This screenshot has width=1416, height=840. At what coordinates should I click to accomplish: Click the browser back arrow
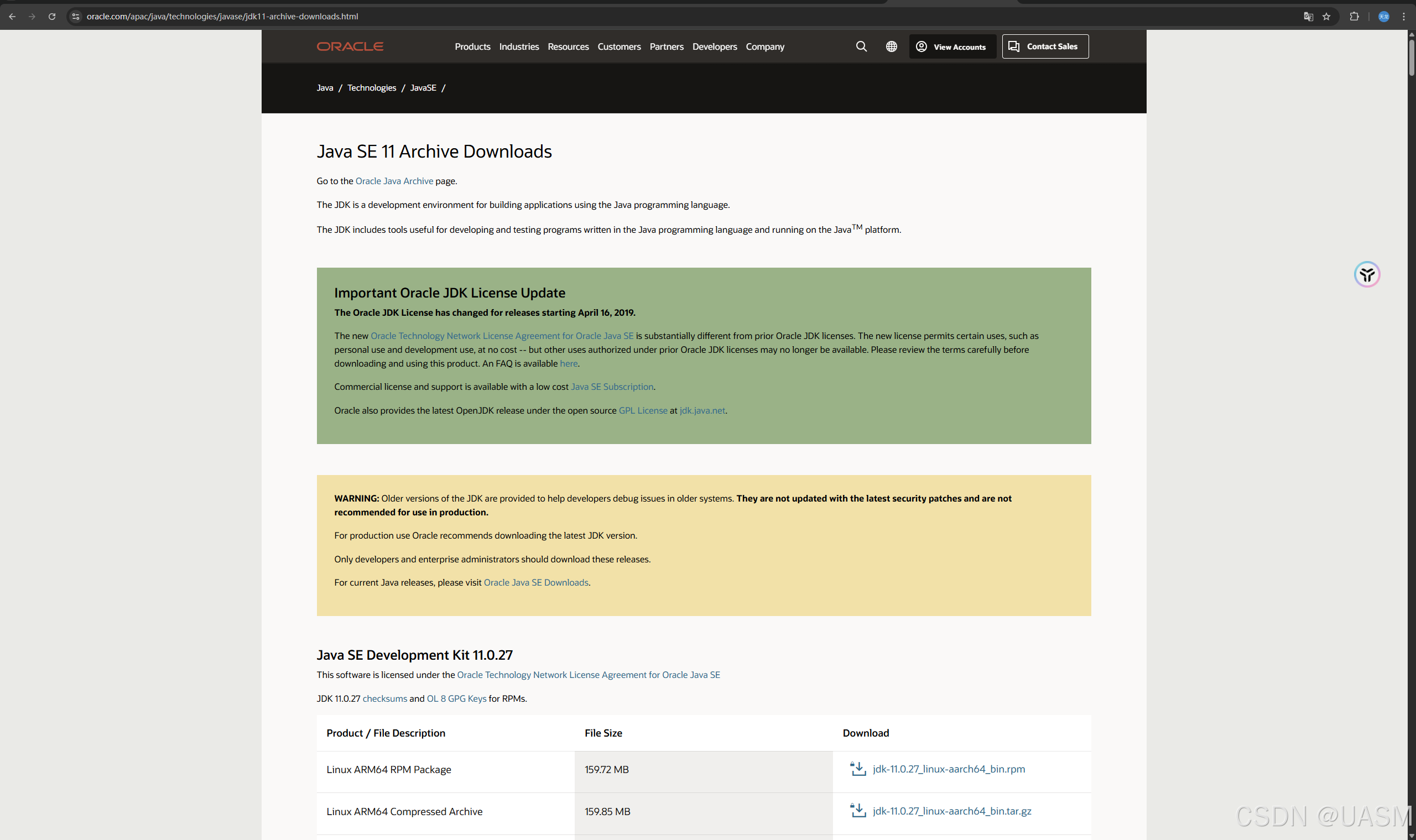point(12,17)
